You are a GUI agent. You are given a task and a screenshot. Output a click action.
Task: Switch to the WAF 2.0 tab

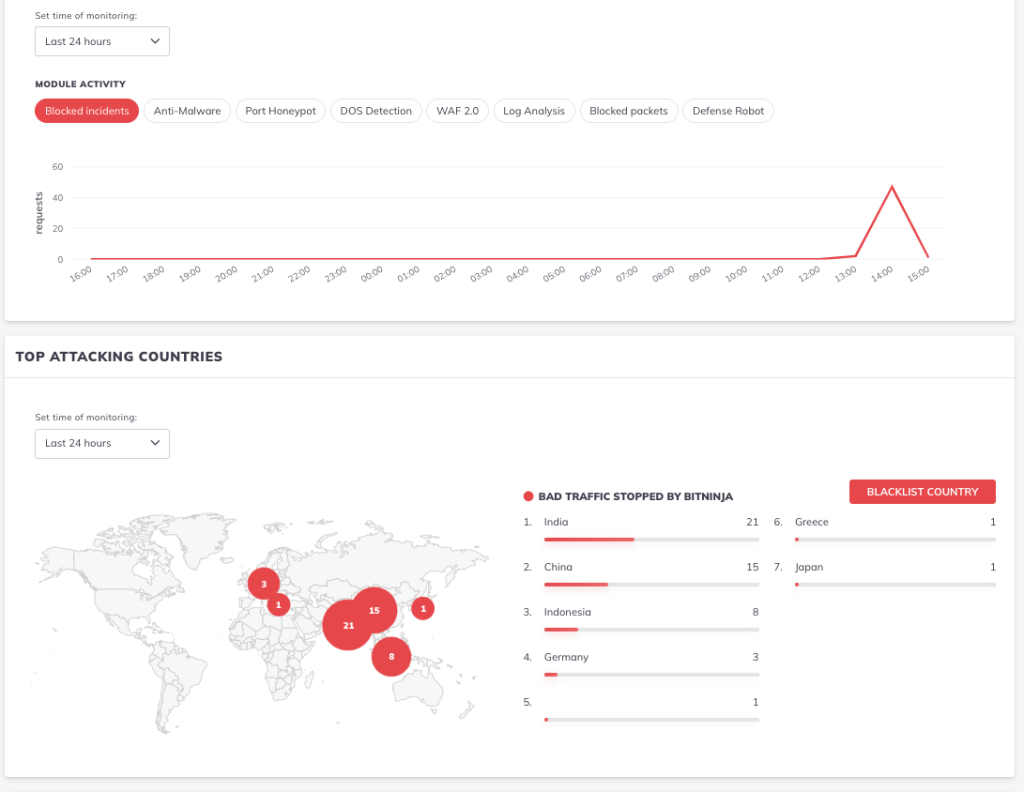tap(456, 111)
